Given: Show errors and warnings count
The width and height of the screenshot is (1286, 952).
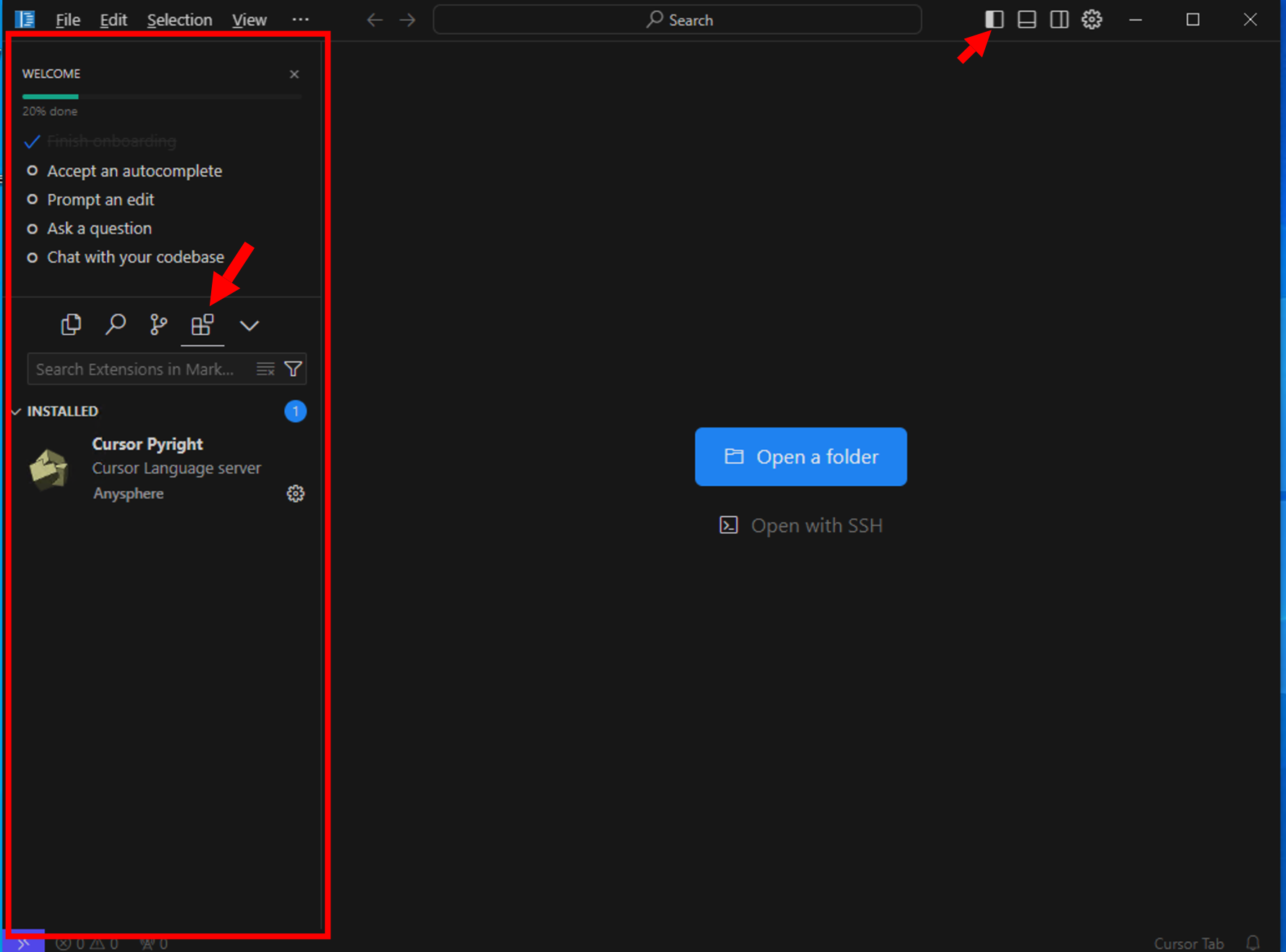Looking at the screenshot, I should tap(87, 943).
